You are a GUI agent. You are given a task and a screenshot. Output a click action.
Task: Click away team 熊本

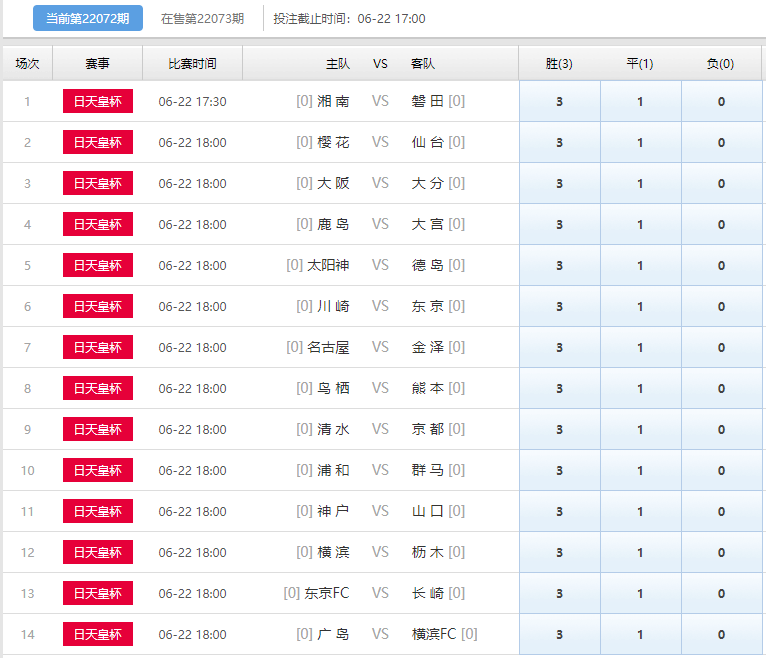tap(427, 388)
